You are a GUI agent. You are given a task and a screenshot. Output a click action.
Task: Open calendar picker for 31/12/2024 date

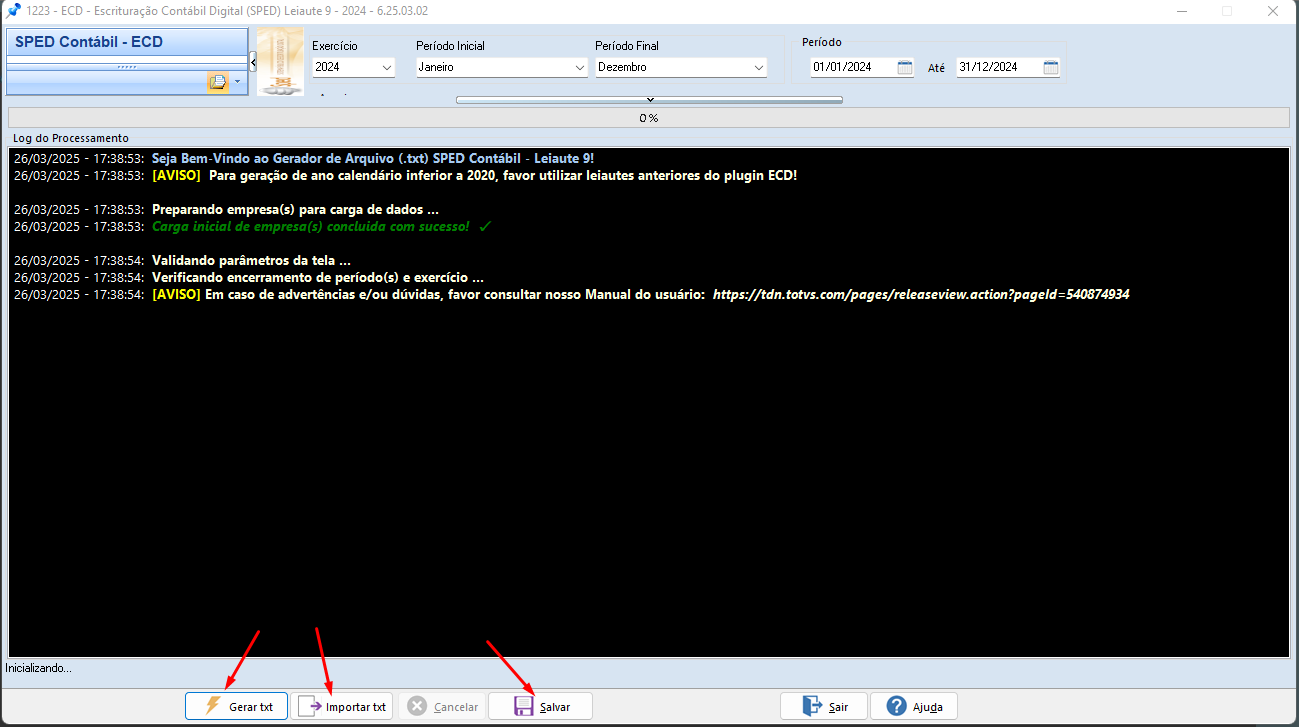coord(1051,67)
